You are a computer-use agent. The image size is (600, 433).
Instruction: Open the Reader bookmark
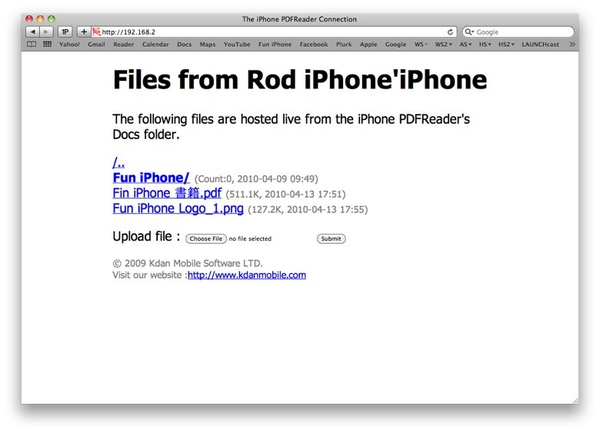click(x=124, y=44)
